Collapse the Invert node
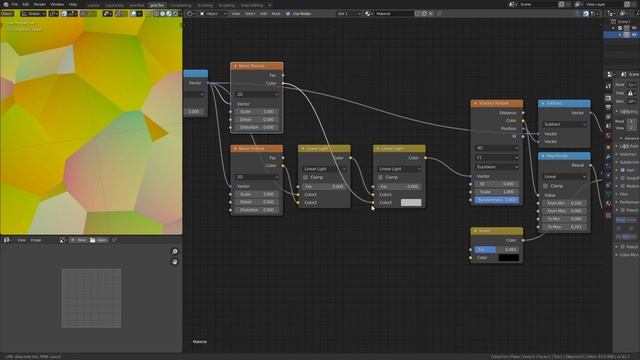The image size is (640, 360). coord(475,231)
